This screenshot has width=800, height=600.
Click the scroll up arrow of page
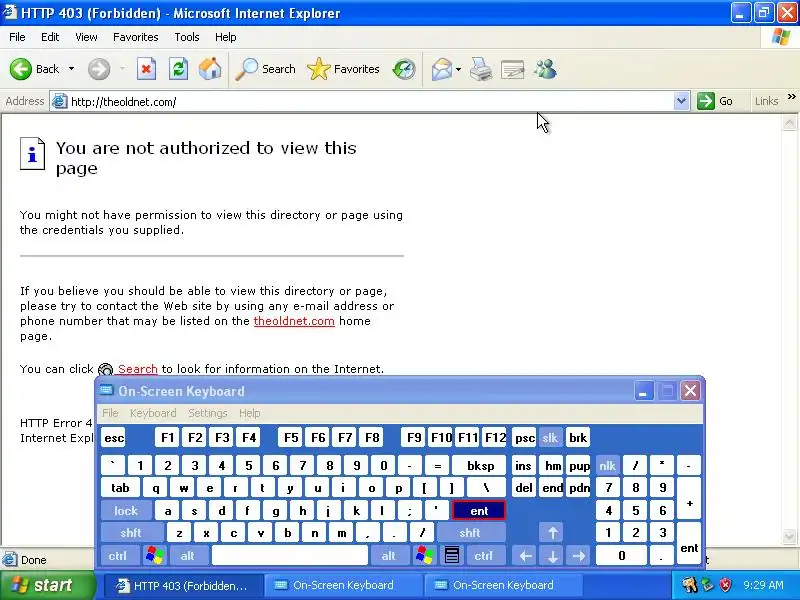[x=789, y=123]
